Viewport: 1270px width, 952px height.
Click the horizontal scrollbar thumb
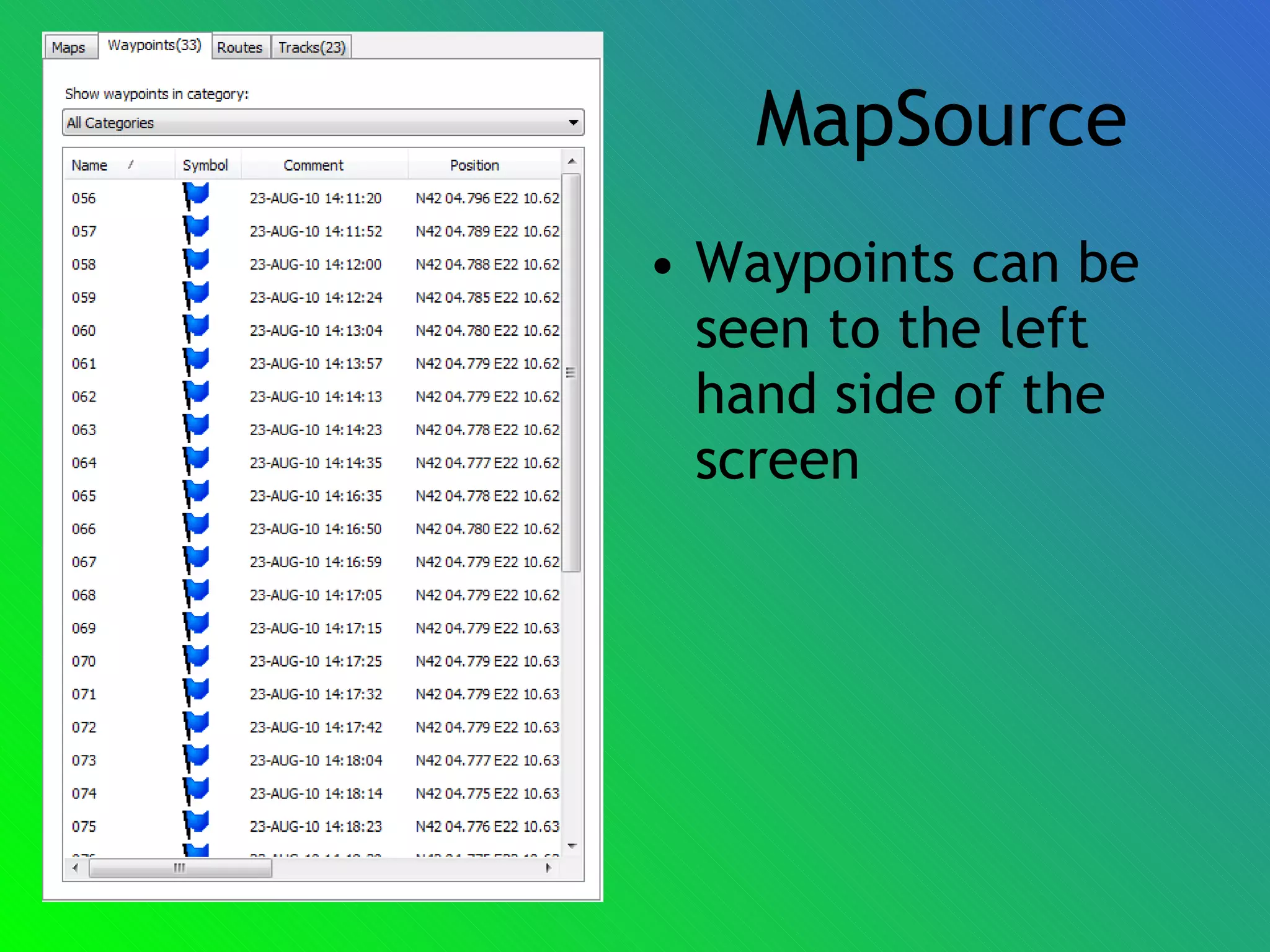180,868
